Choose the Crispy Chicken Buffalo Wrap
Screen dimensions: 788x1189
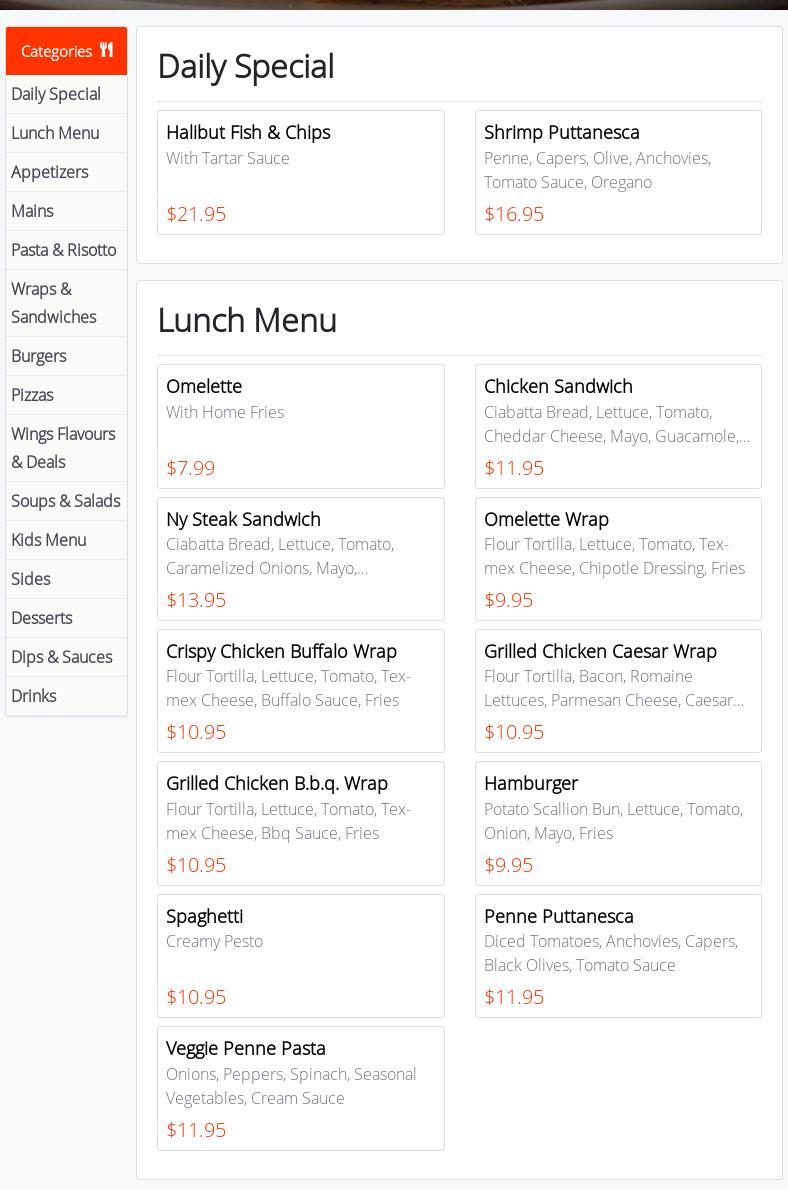click(300, 691)
